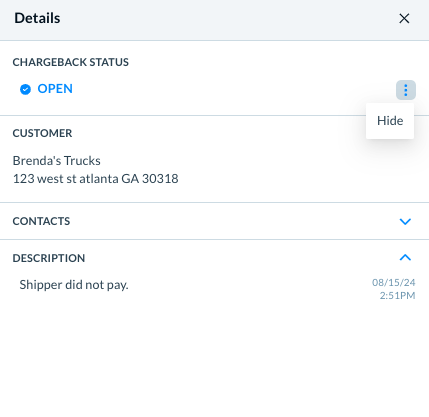Viewport: 429px width, 417px height.
Task: Click the 08/15/24 date stamp
Action: (394, 282)
